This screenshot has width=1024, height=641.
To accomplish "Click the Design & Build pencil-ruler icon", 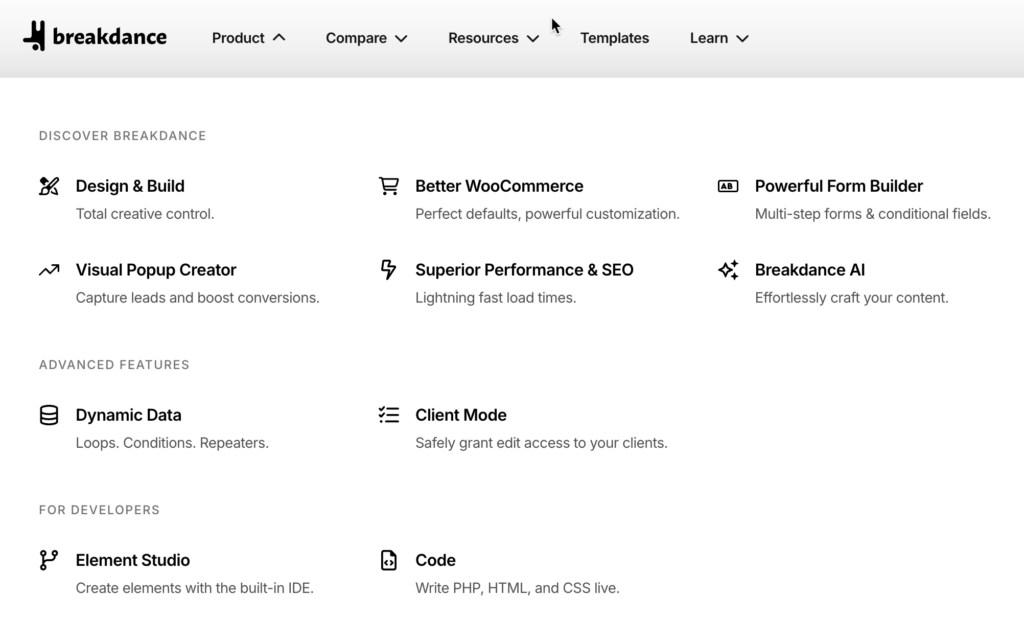I will pyautogui.click(x=49, y=186).
